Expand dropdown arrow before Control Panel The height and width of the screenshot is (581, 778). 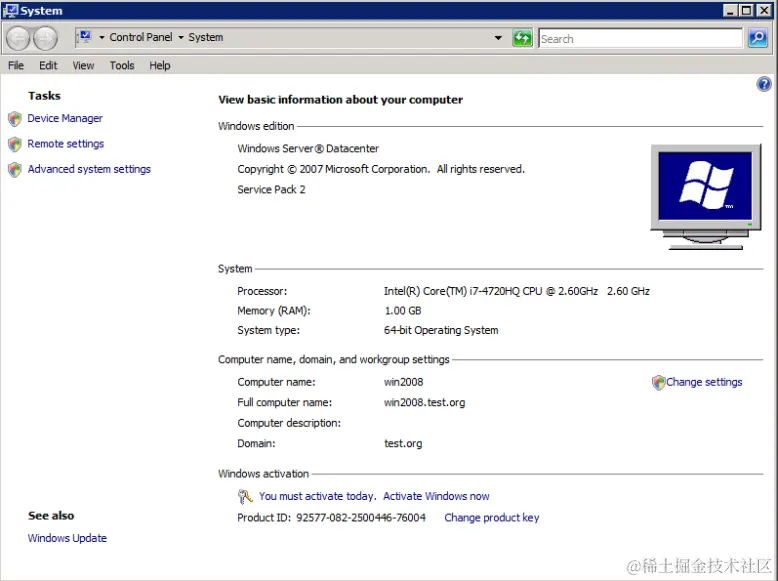(x=102, y=38)
